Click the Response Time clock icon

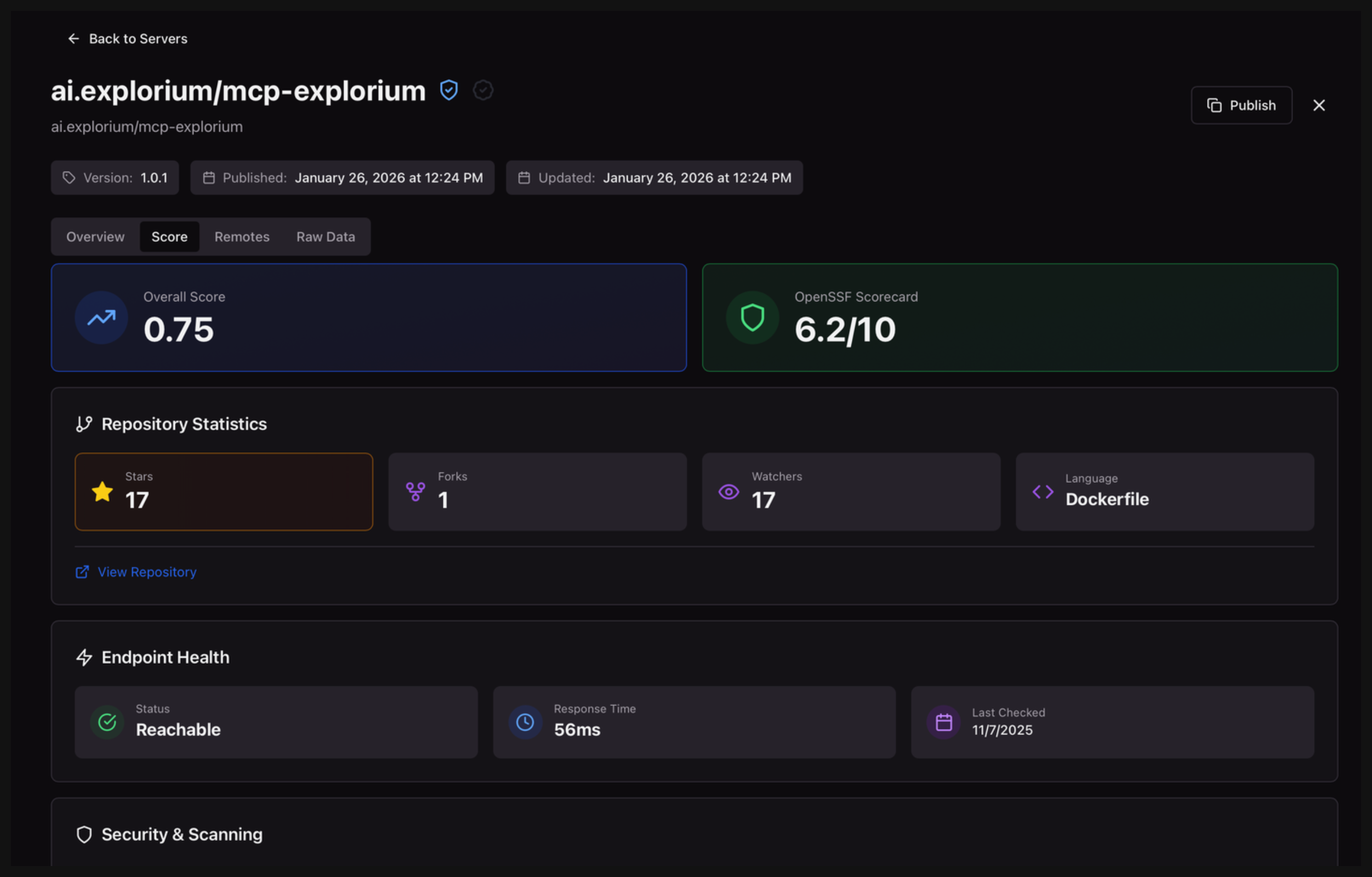click(525, 722)
